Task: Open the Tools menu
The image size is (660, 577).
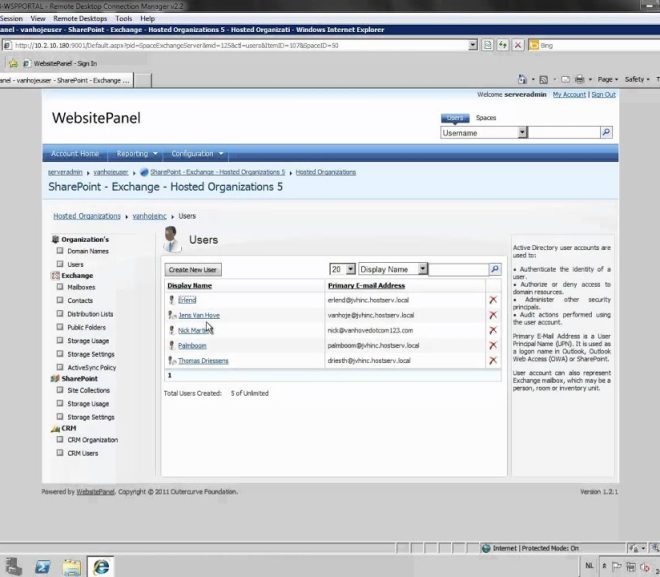Action: (123, 19)
